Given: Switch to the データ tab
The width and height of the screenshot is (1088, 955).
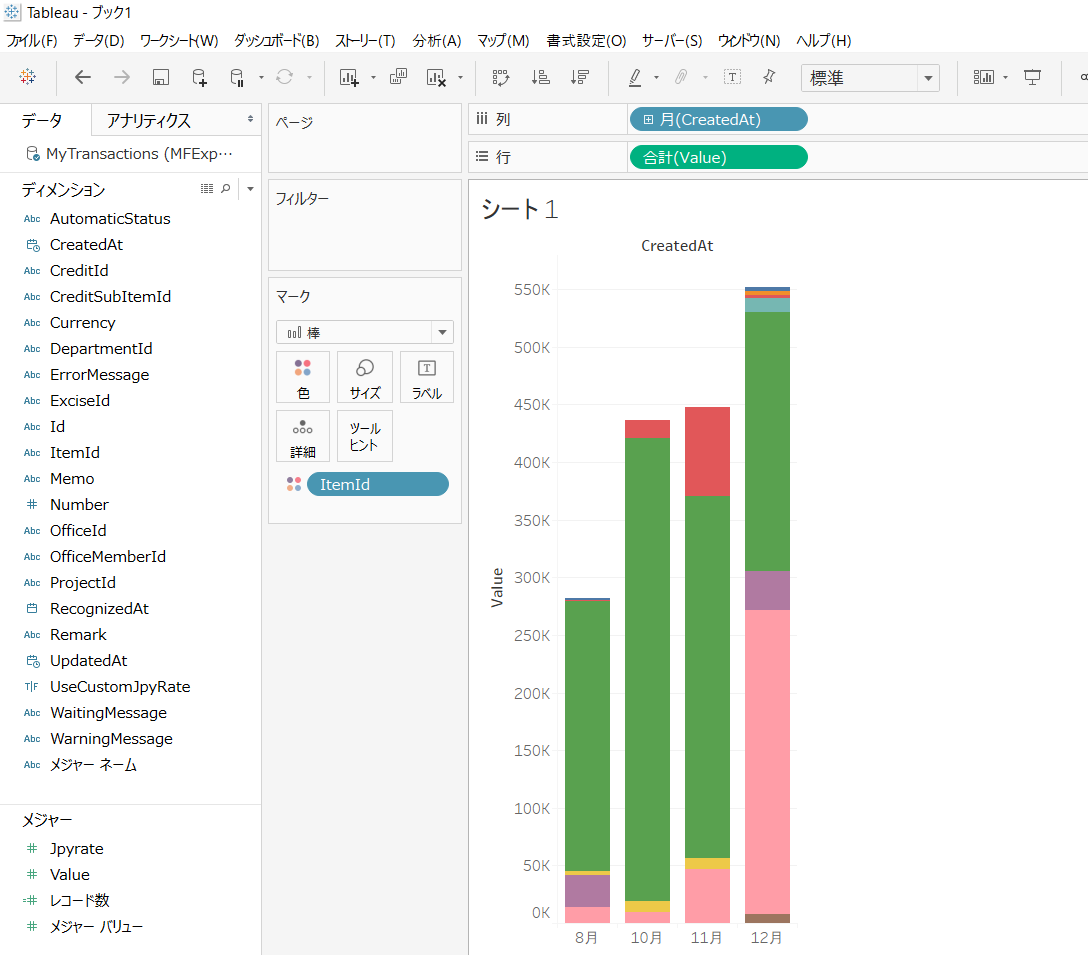Looking at the screenshot, I should 42,121.
